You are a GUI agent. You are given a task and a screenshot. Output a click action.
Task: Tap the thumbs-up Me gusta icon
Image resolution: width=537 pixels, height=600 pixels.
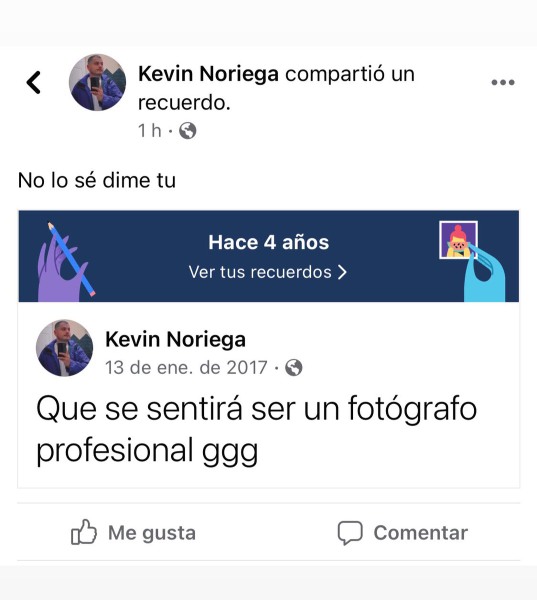pyautogui.click(x=83, y=532)
